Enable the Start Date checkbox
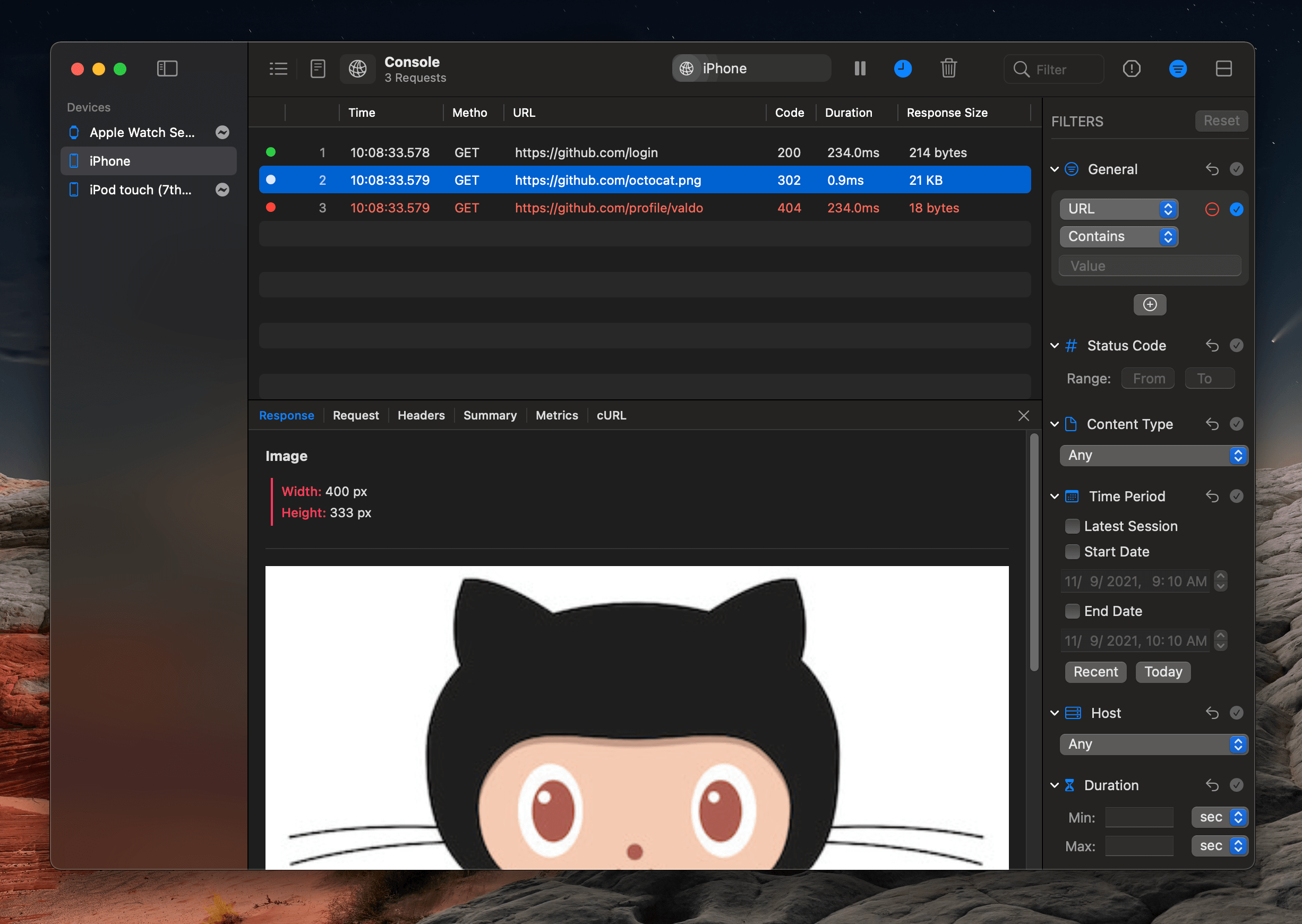 pos(1072,552)
